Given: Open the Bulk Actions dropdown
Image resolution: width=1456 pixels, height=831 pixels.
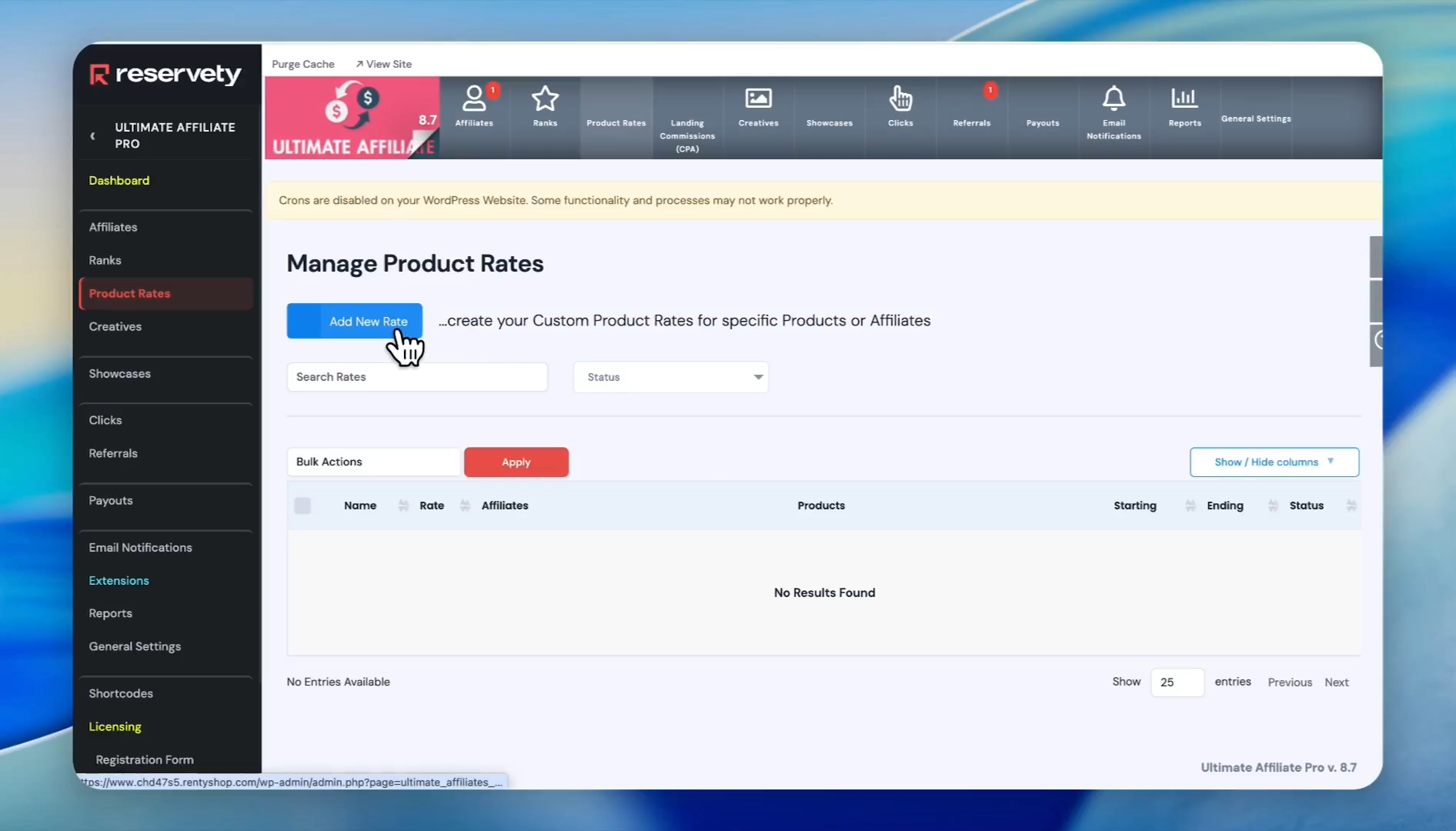Looking at the screenshot, I should pyautogui.click(x=373, y=462).
